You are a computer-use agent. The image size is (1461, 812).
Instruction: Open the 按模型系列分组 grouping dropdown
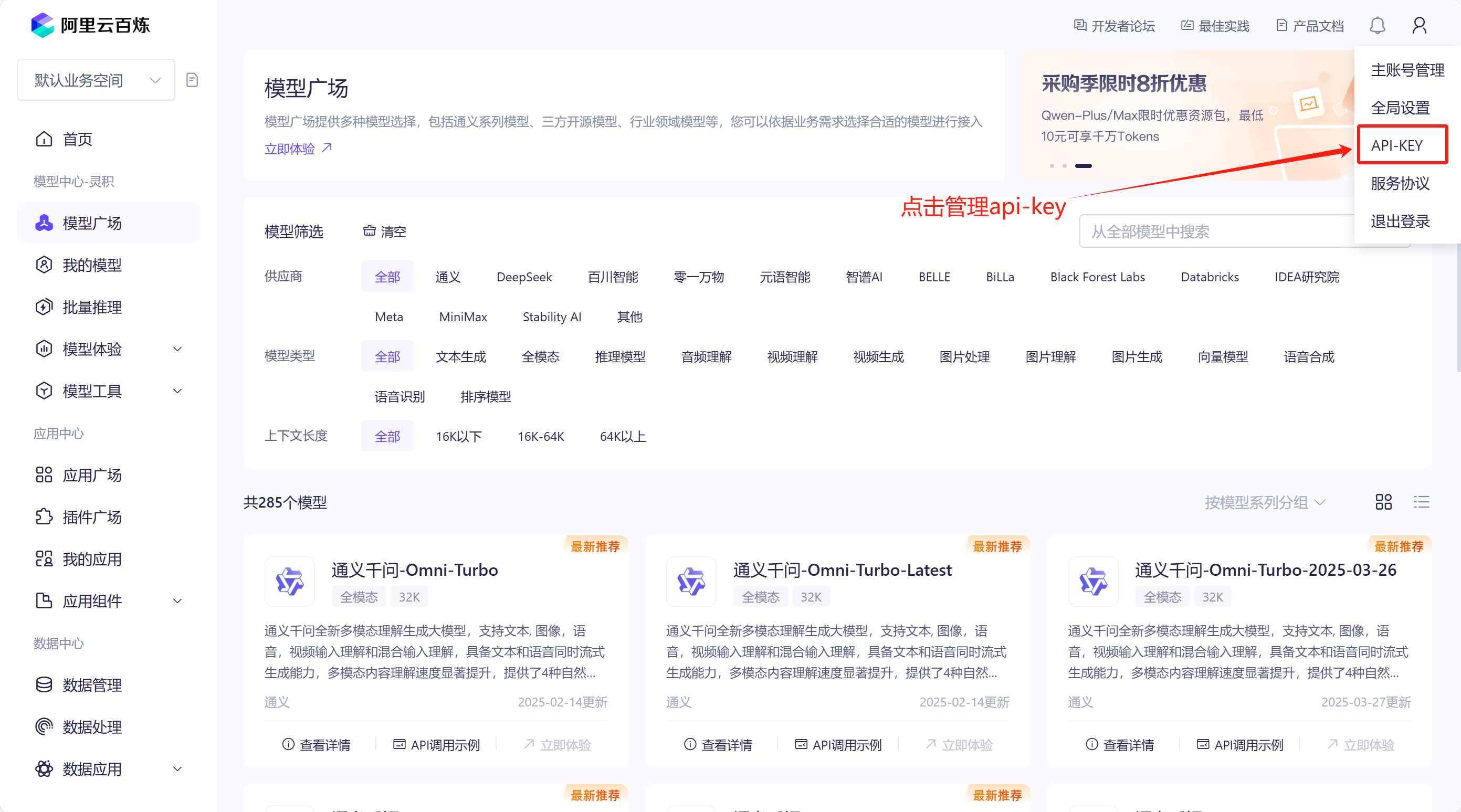click(x=1264, y=502)
